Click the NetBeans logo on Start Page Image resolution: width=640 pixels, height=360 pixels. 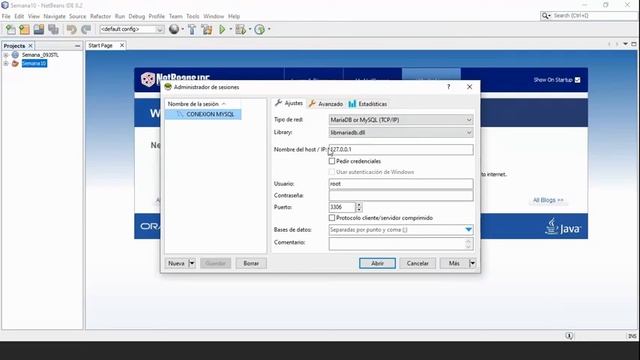tap(176, 78)
